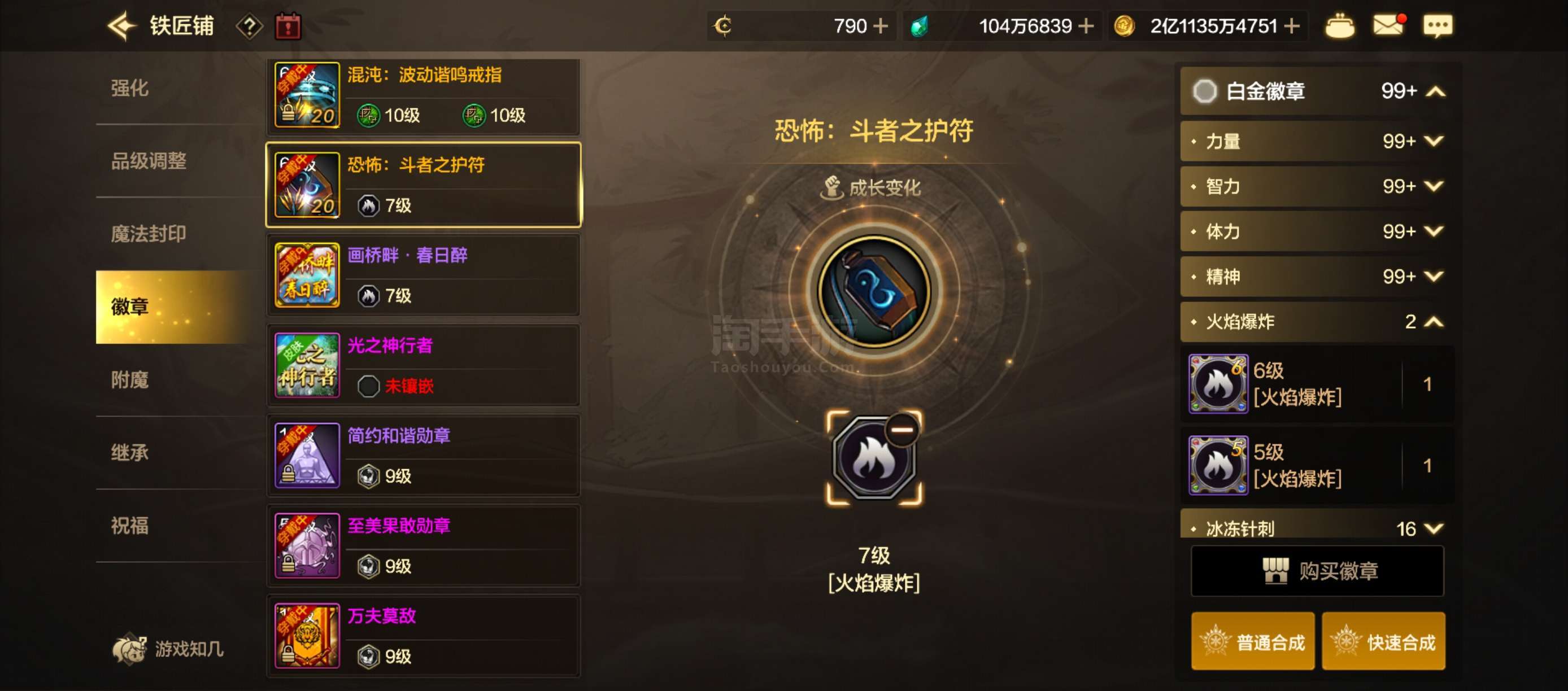Switch to the 附魔 tab
This screenshot has height=691, width=1568.
(130, 380)
